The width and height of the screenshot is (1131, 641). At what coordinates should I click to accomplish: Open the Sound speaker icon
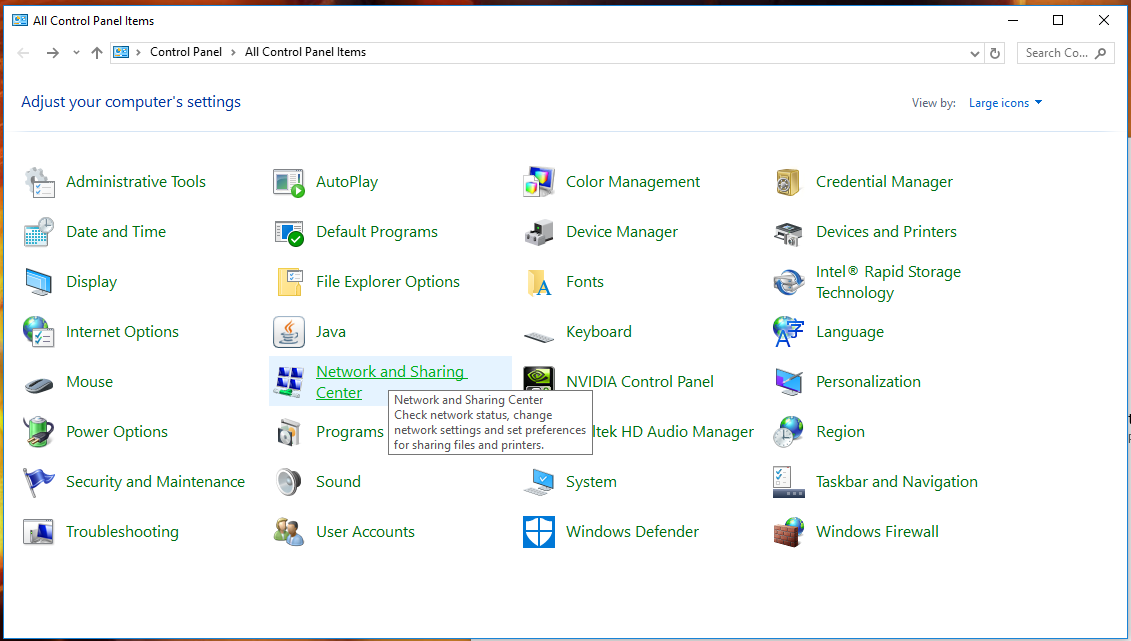289,482
